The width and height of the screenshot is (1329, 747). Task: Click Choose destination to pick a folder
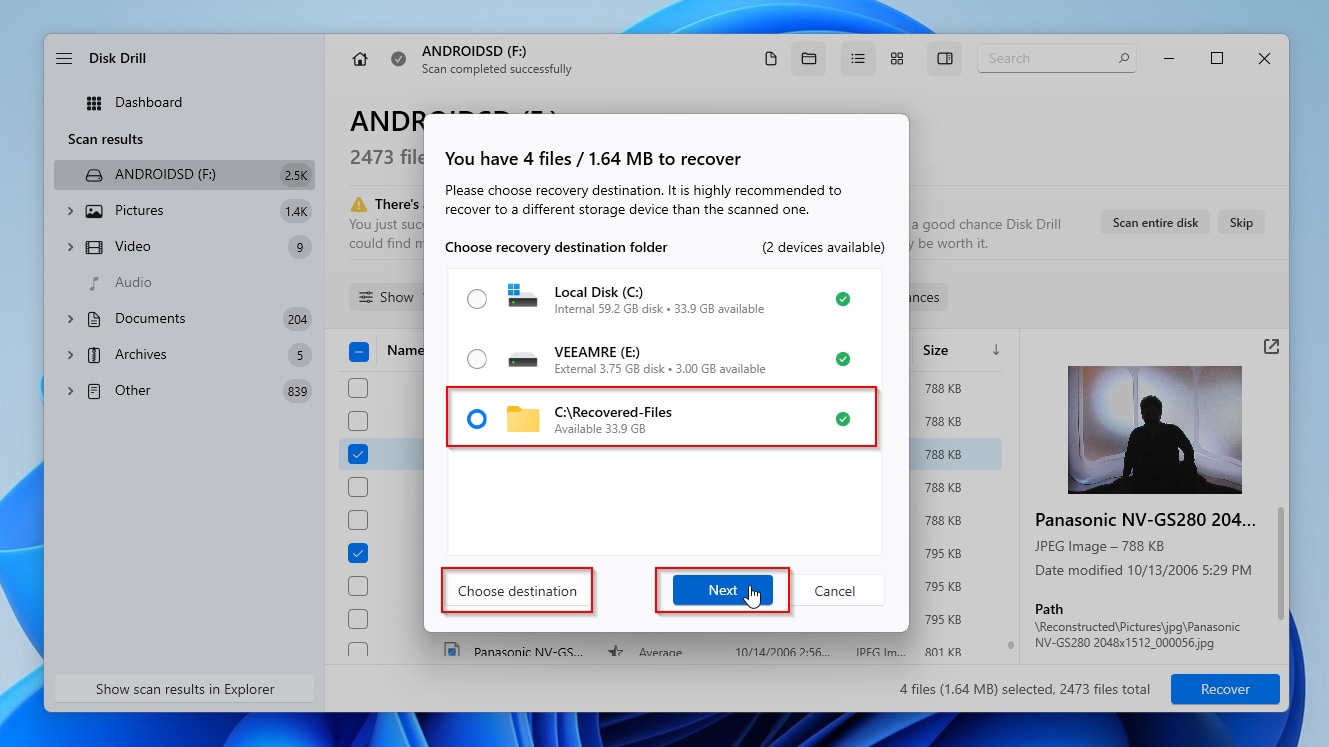click(517, 590)
